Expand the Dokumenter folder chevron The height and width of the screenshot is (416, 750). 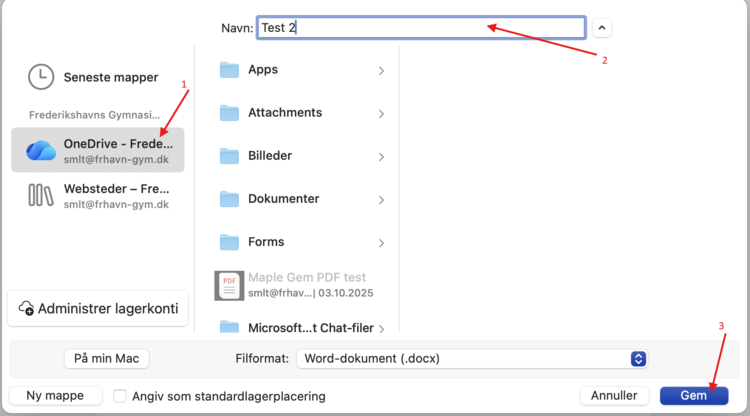pos(382,200)
